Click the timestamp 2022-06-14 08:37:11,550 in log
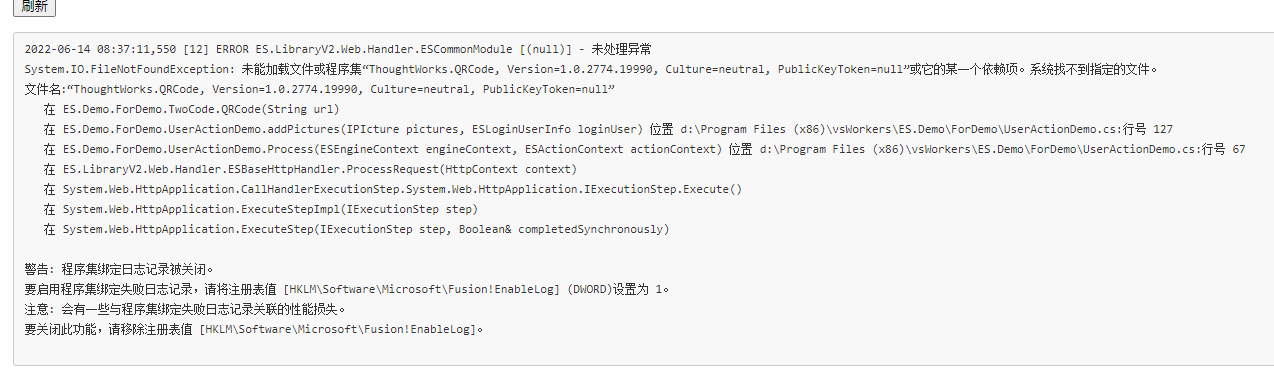 tap(101, 49)
